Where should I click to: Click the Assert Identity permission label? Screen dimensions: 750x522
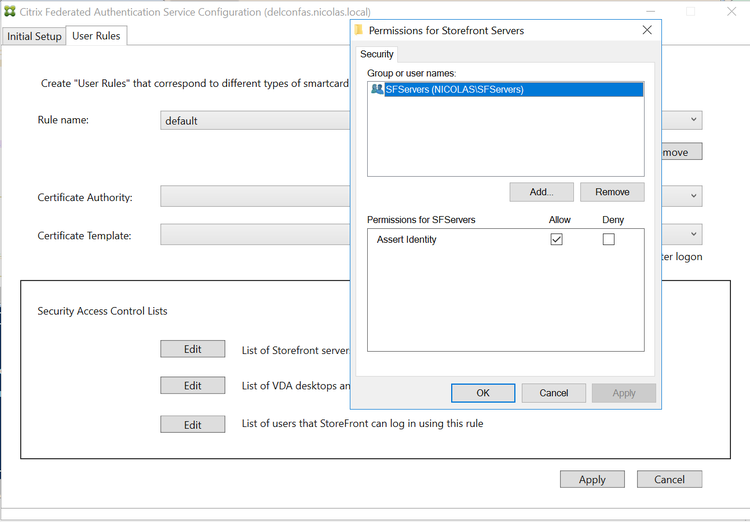407,239
